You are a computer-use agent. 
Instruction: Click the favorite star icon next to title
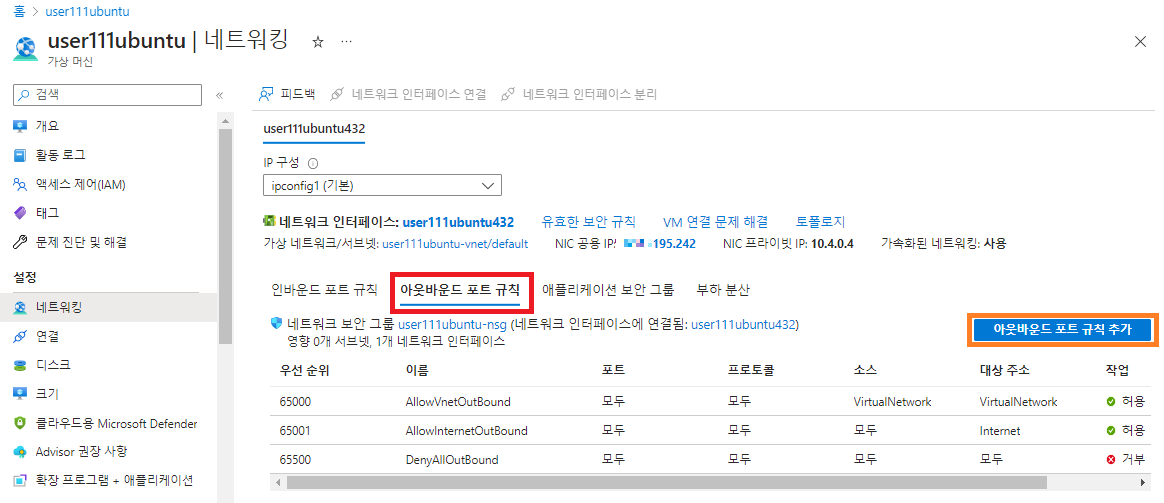(x=318, y=42)
